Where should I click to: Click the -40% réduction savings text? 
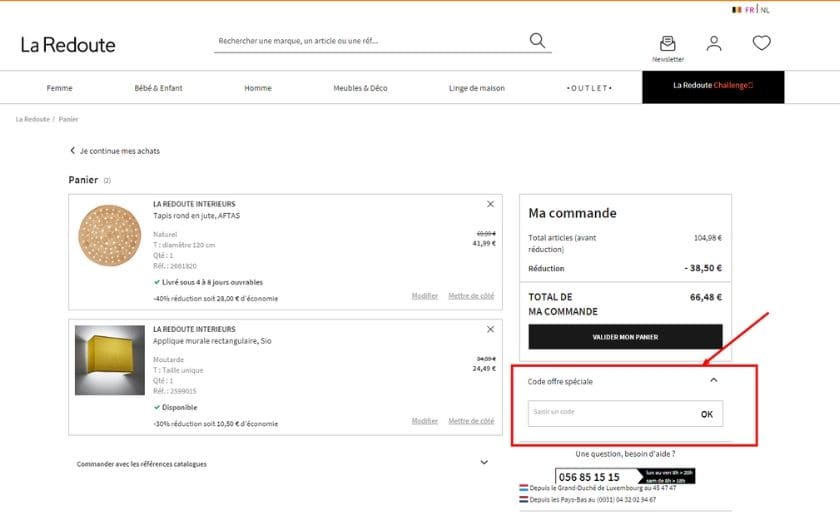pos(215,298)
